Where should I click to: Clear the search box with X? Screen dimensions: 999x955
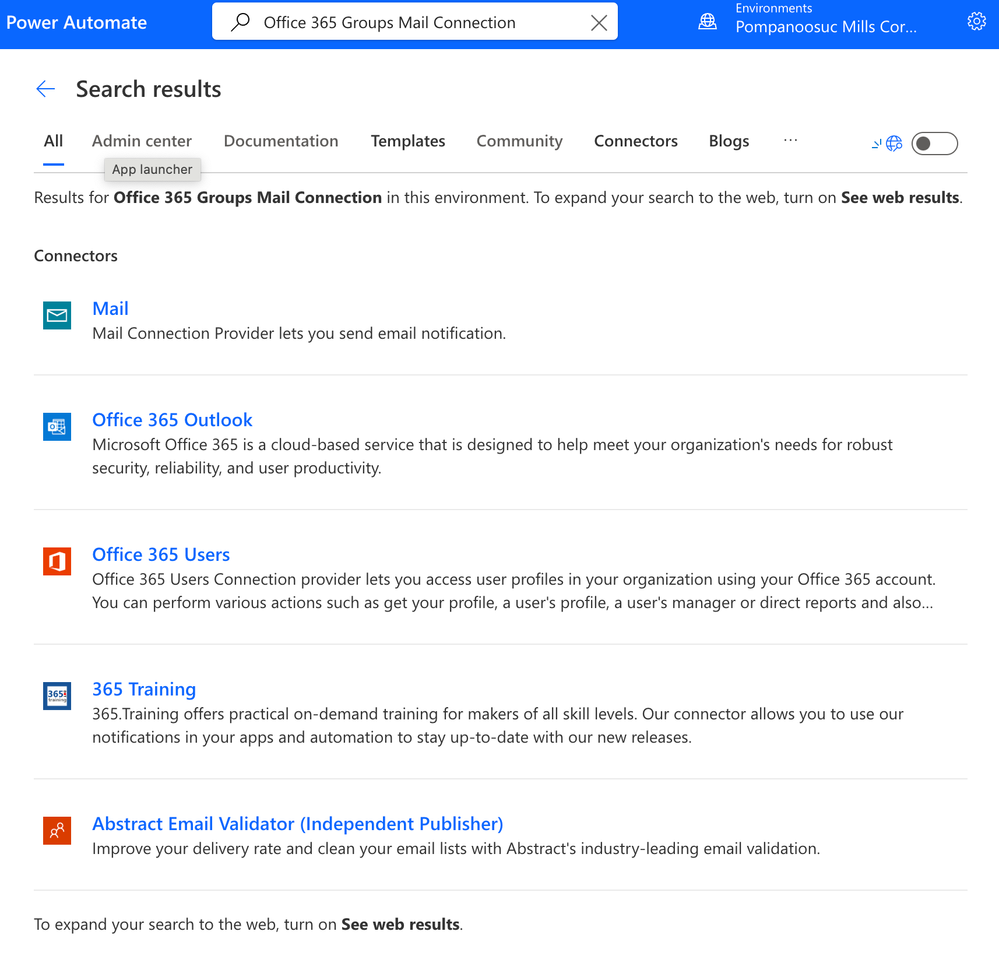598,22
